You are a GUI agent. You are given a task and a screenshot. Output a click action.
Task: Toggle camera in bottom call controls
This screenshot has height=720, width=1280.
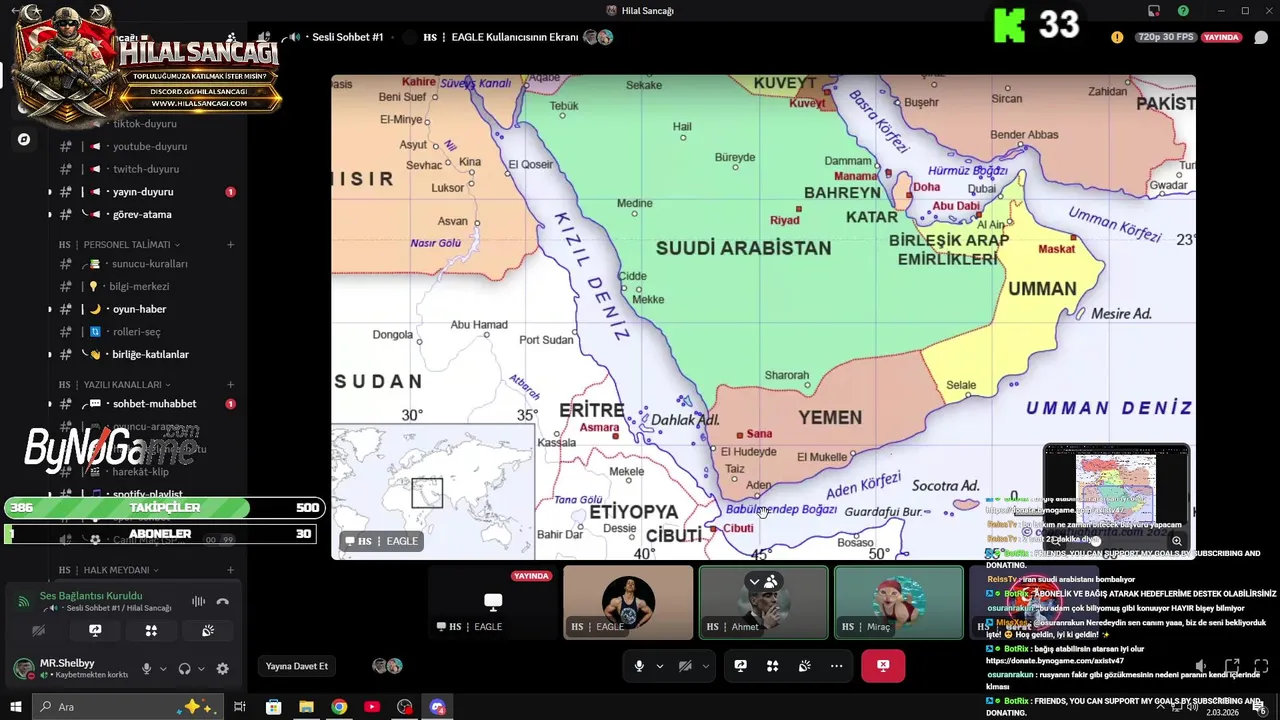(685, 666)
